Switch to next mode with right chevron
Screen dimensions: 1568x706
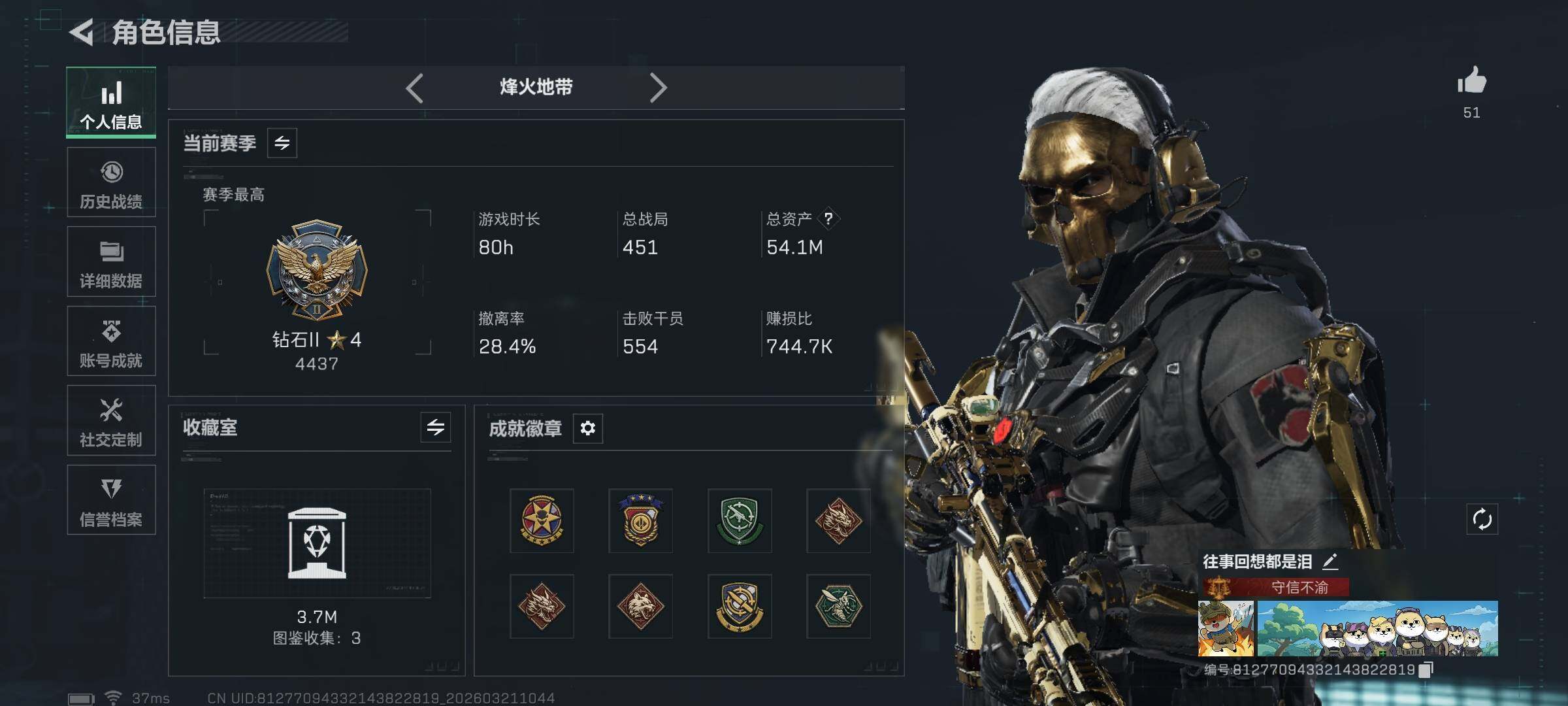point(658,88)
